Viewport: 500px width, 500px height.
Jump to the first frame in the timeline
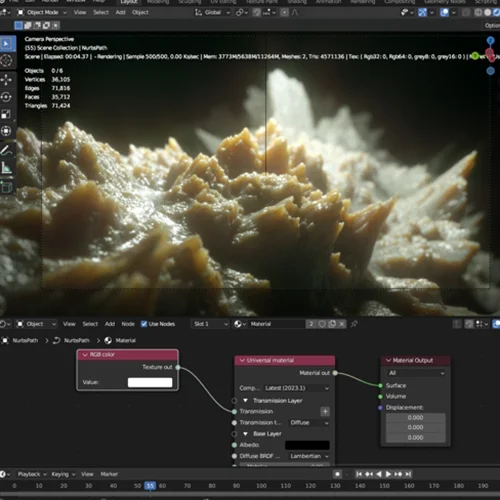[359, 474]
